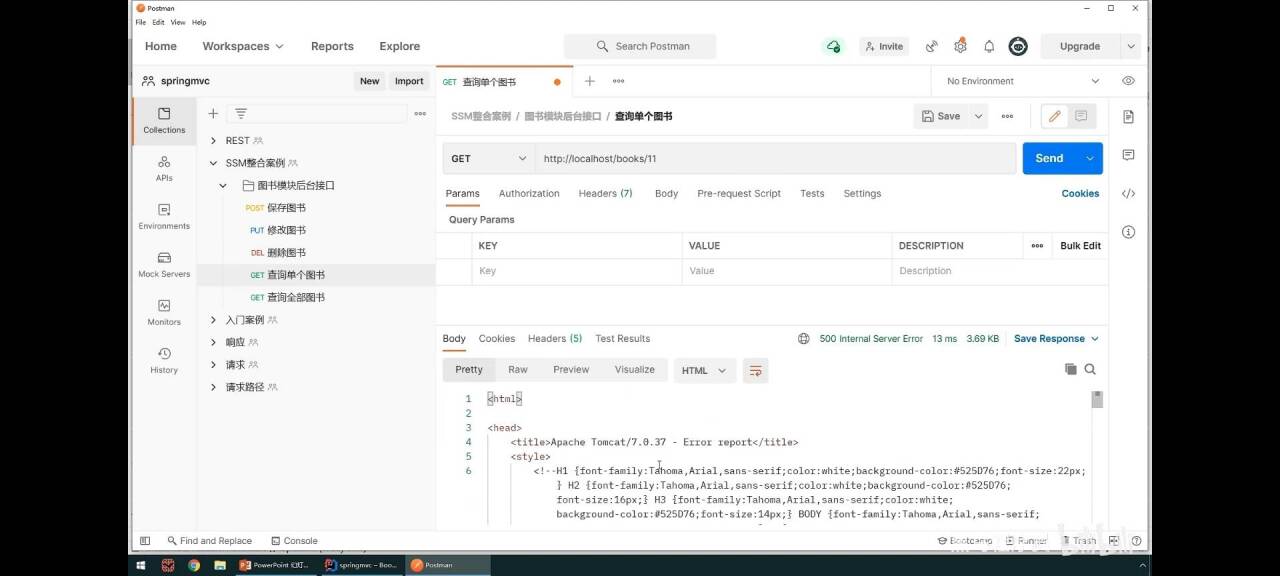Switch to the request Headers (7) tab

coord(605,193)
